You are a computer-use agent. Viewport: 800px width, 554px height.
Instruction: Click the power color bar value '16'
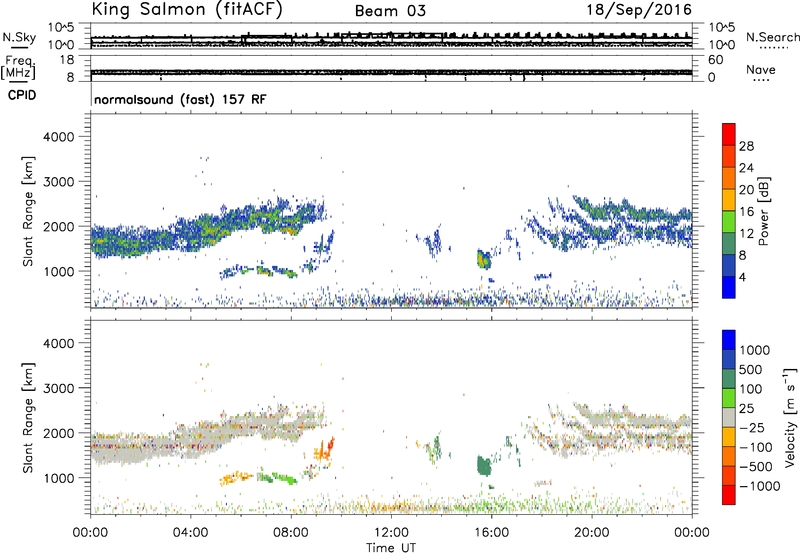[x=746, y=212]
